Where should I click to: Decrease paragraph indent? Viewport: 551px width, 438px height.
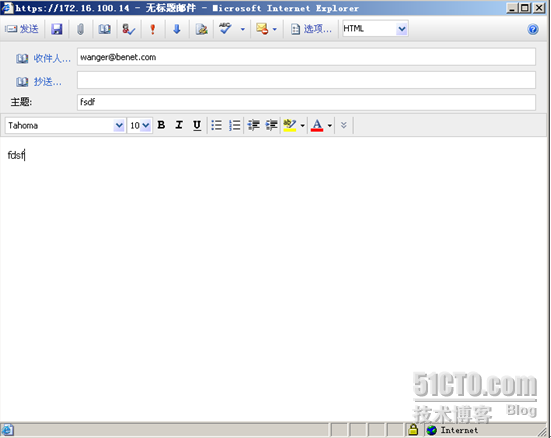tap(253, 125)
